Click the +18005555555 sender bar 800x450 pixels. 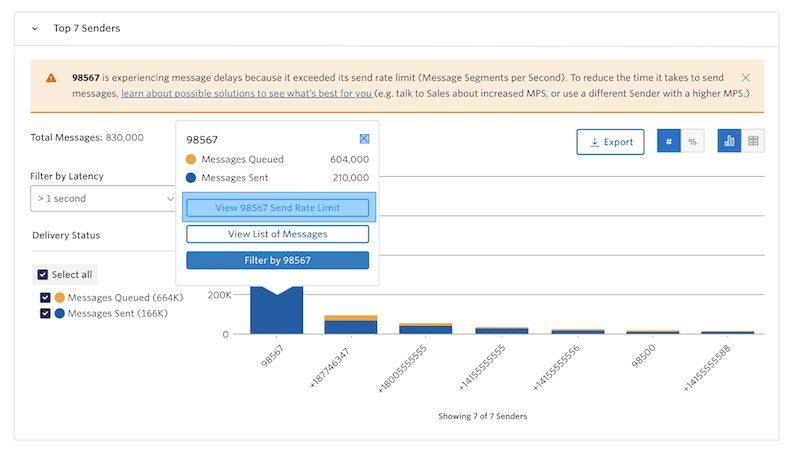[426, 328]
